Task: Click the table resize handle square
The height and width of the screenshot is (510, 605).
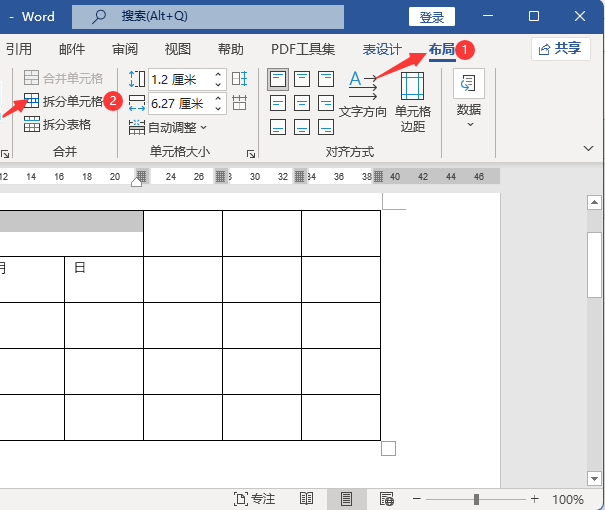Action: point(388,449)
